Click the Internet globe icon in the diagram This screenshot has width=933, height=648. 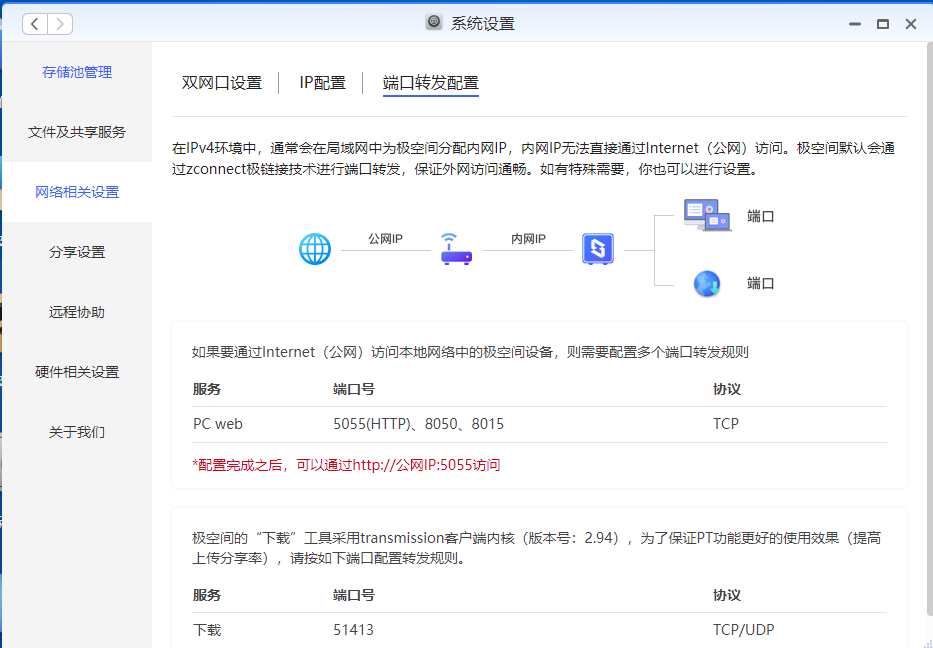coord(315,249)
